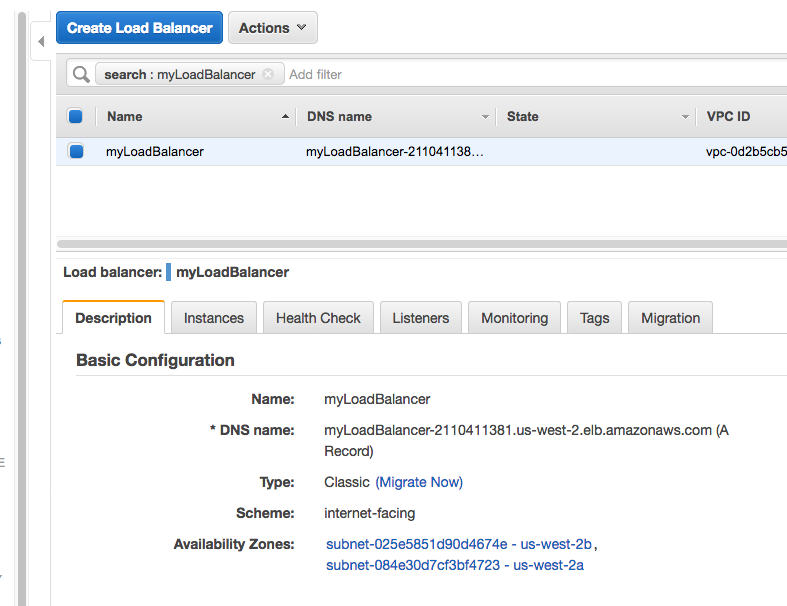
Task: Click the Migrate Now link
Action: (x=419, y=482)
